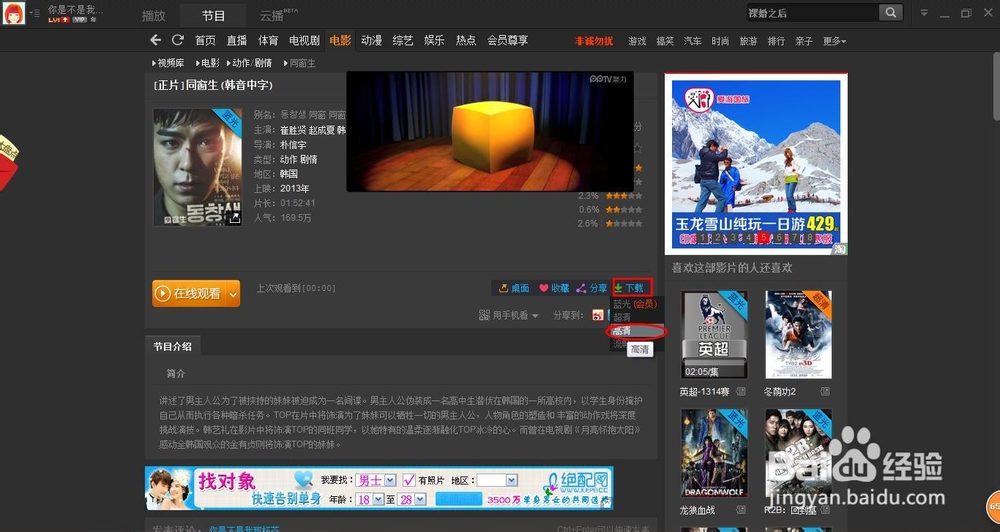This screenshot has height=532, width=1000.
Task: Open the 龙狼血战 Dragonwolf thumbnail
Action: click(714, 453)
